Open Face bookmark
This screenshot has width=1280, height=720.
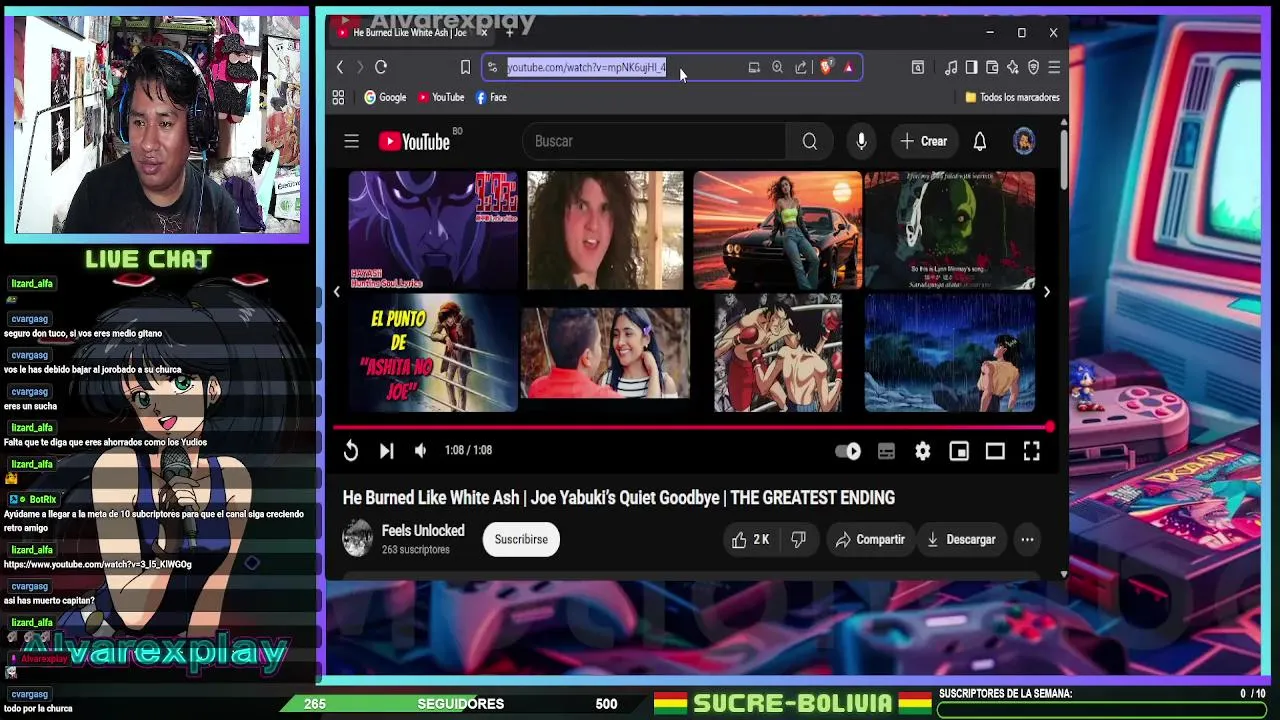point(491,97)
